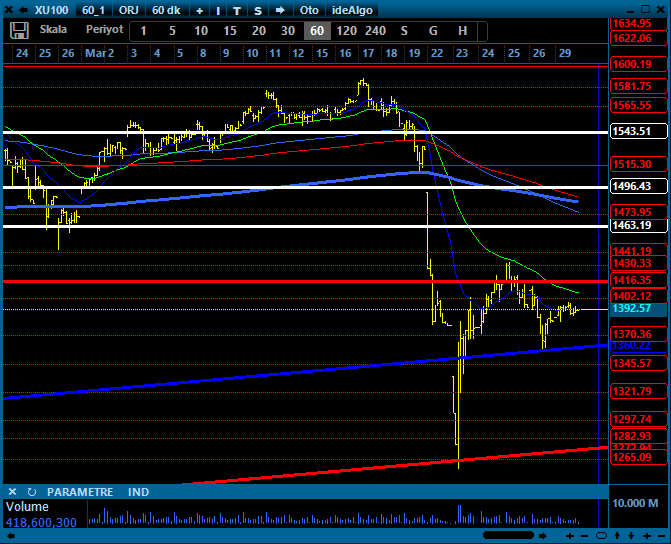Click the 1345.57 price level label

tap(638, 363)
